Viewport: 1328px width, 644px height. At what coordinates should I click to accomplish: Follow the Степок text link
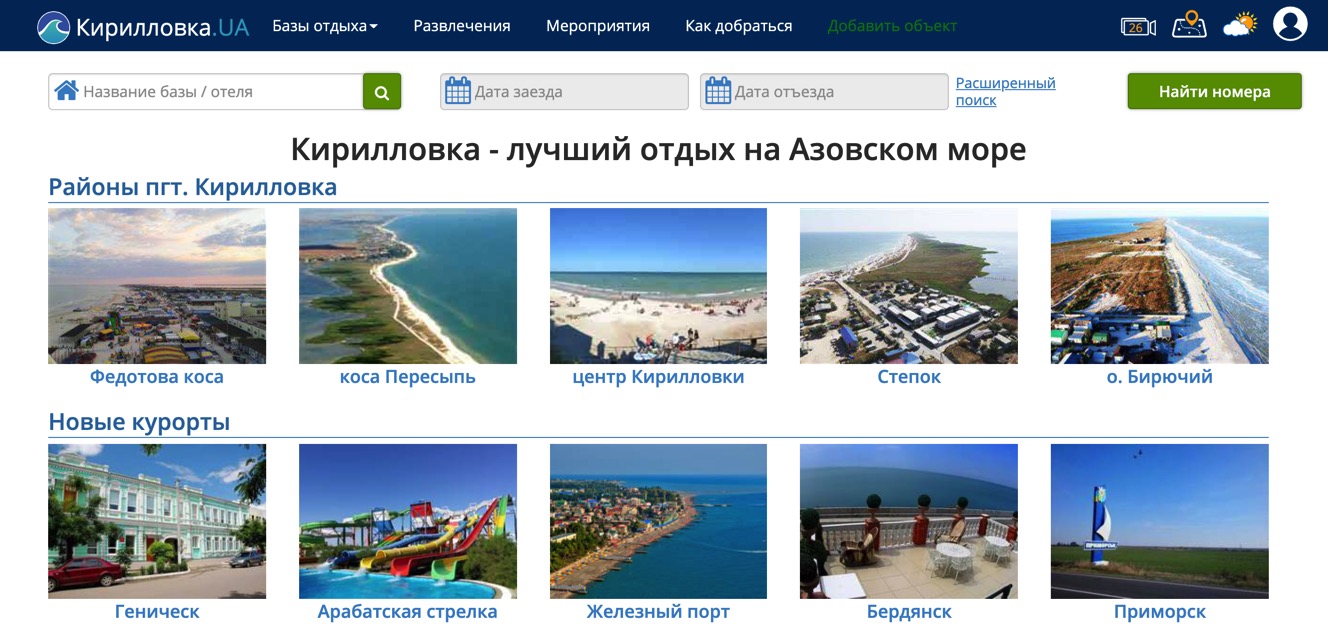909,377
